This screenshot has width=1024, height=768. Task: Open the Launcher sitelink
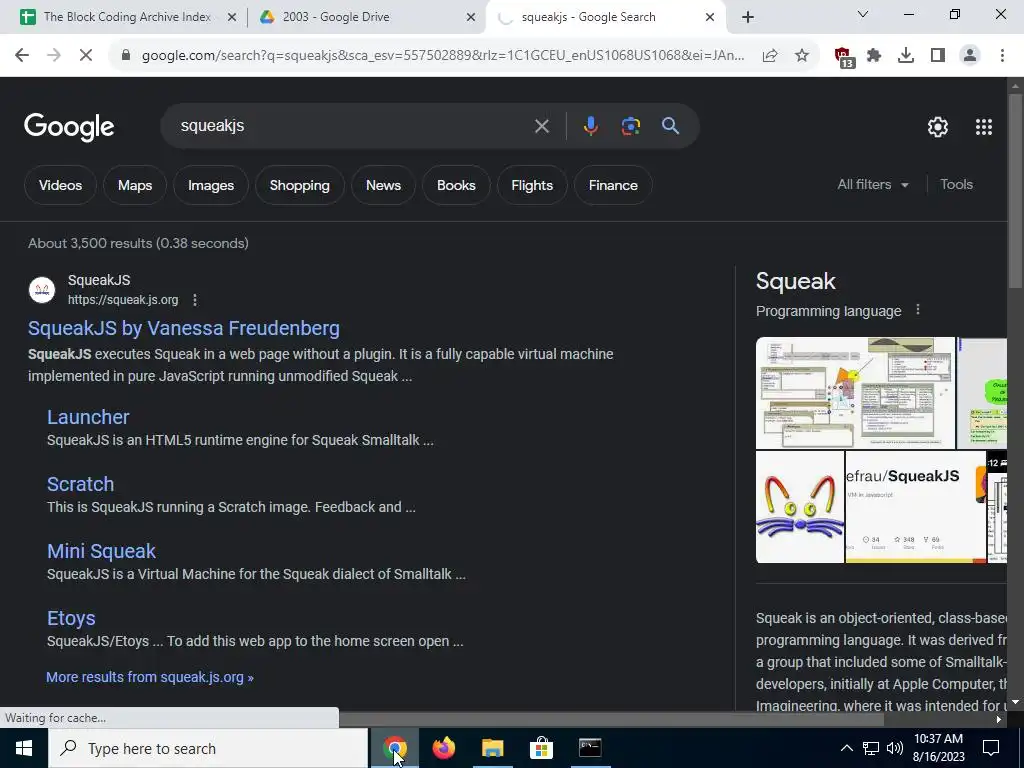click(x=88, y=417)
